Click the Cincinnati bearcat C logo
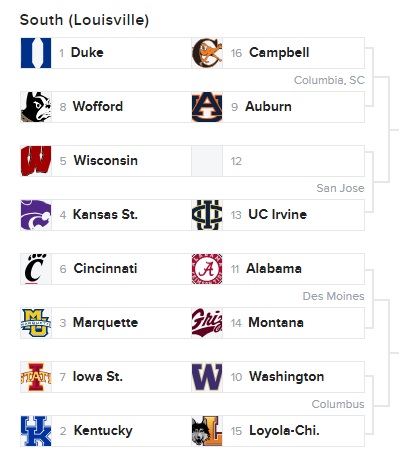Image resolution: width=411 pixels, height=468 pixels. pyautogui.click(x=36, y=269)
